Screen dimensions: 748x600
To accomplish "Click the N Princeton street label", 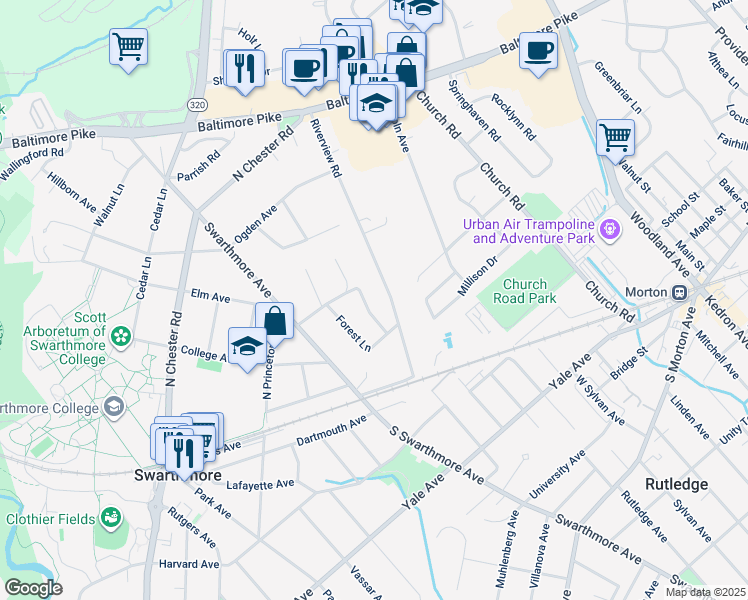I will [268, 372].
